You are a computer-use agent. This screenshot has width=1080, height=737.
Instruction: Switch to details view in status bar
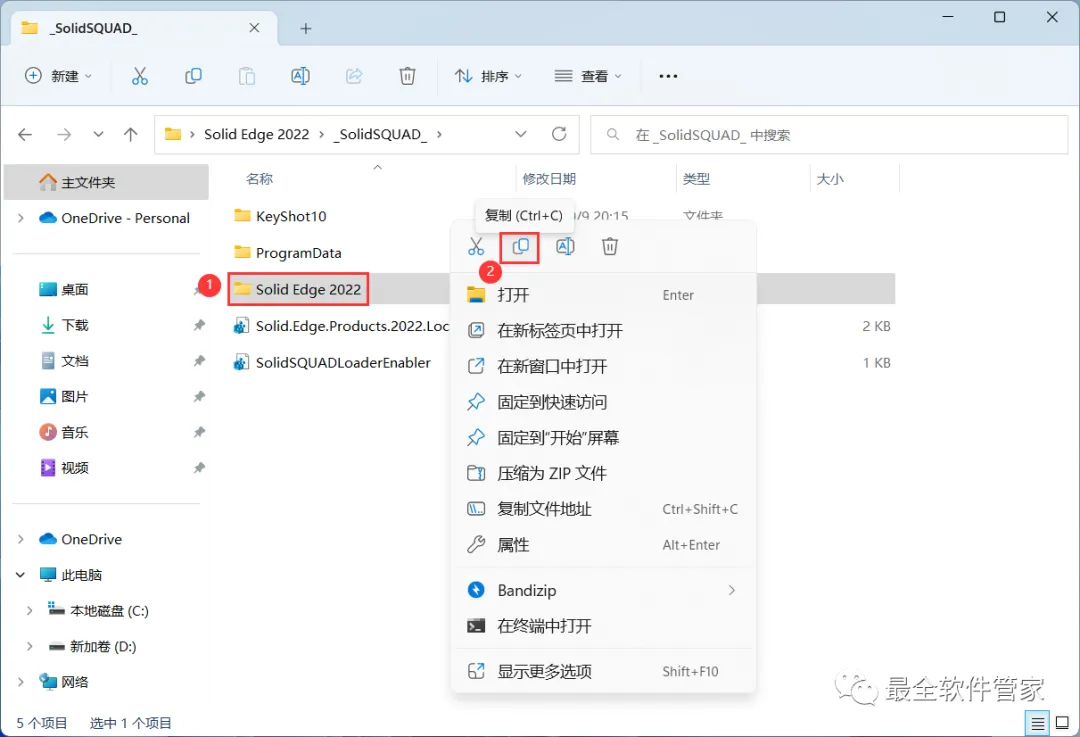coord(1037,723)
